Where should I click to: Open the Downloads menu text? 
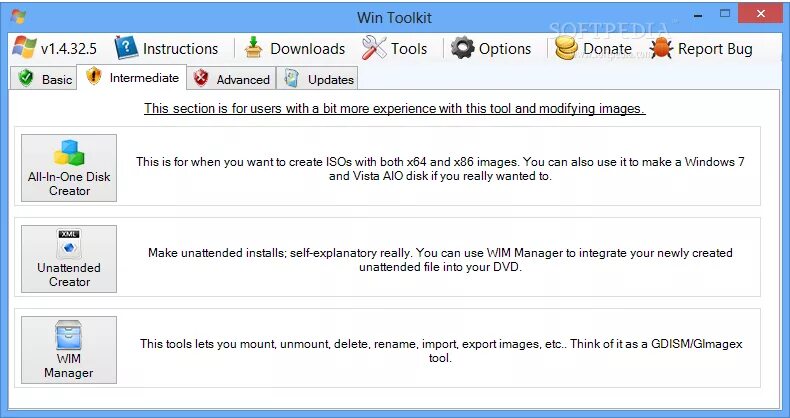tap(307, 49)
